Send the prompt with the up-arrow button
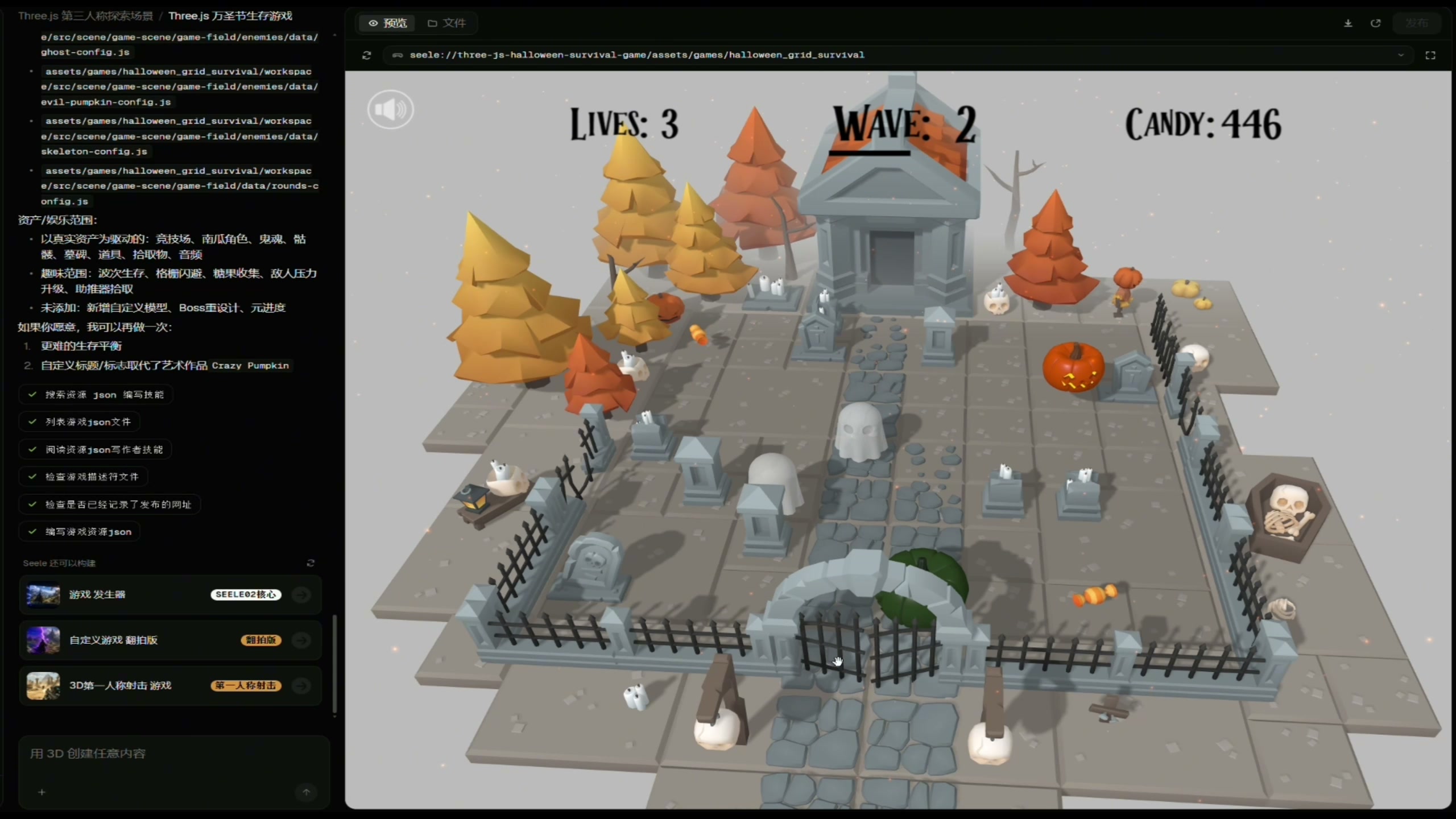The height and width of the screenshot is (819, 1456). (x=306, y=792)
